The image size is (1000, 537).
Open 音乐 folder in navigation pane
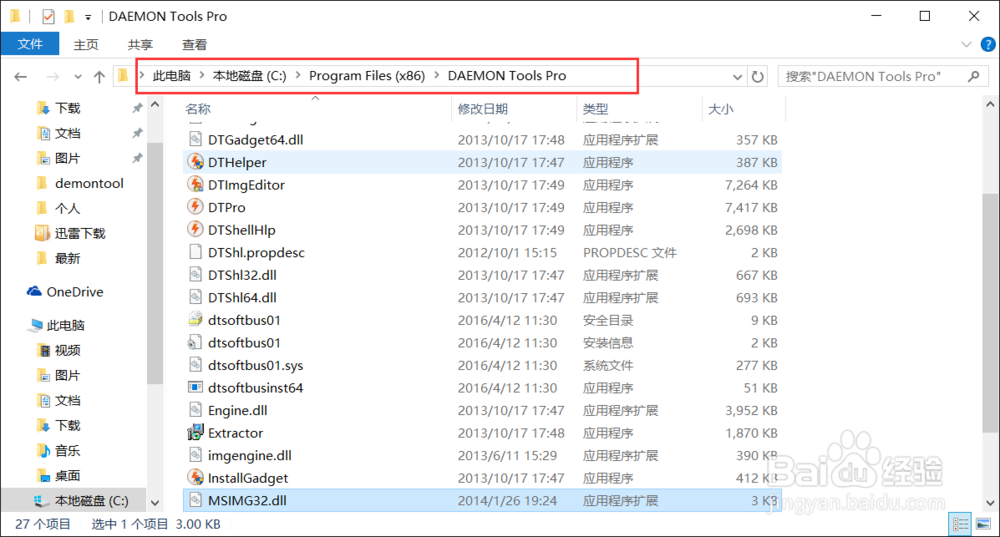pos(67,450)
